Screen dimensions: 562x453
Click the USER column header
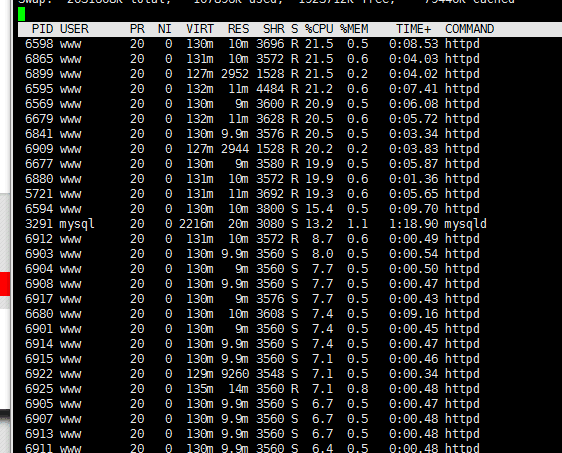pos(74,29)
